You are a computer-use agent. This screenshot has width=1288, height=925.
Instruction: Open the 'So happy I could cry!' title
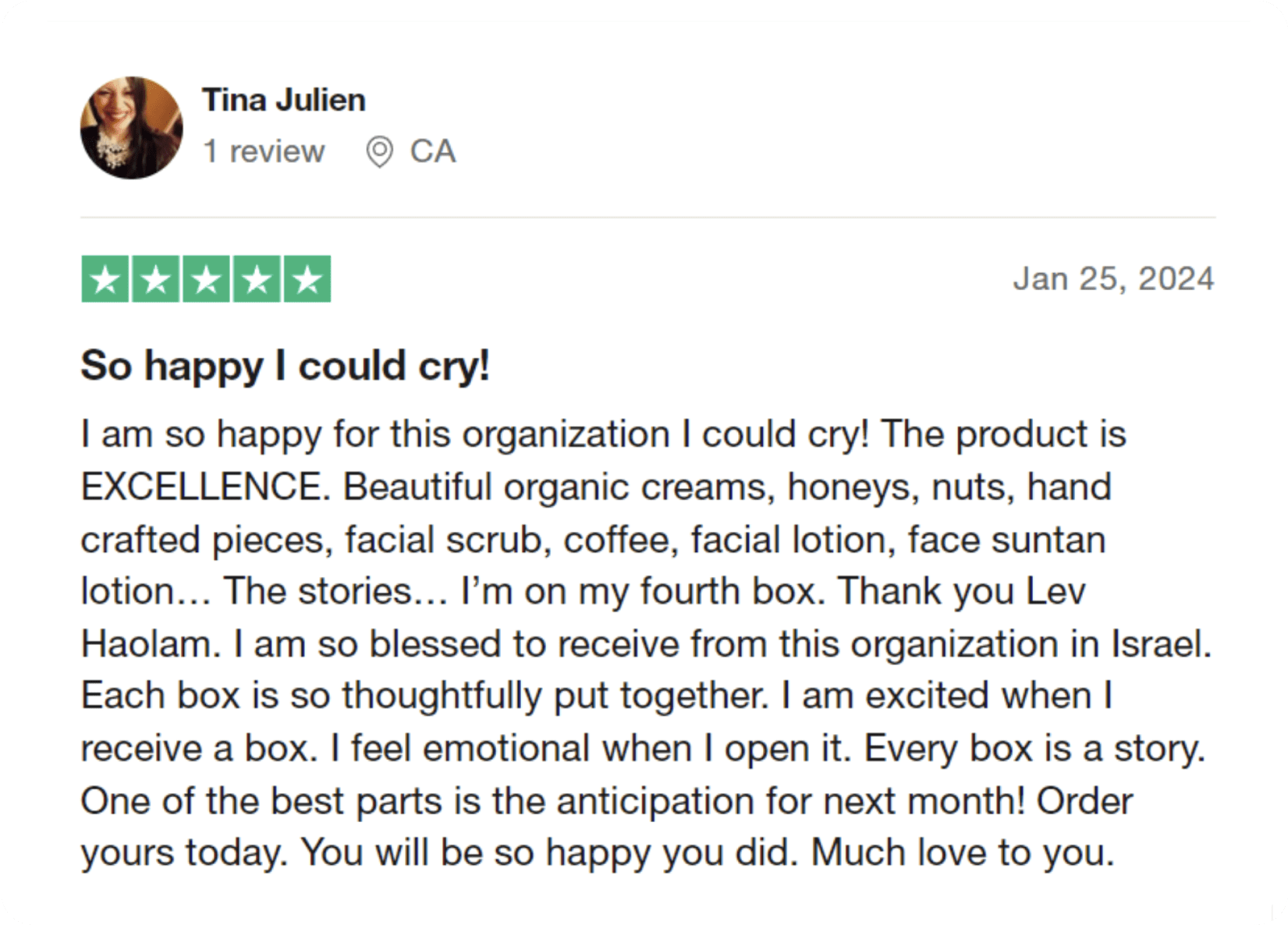tap(286, 366)
